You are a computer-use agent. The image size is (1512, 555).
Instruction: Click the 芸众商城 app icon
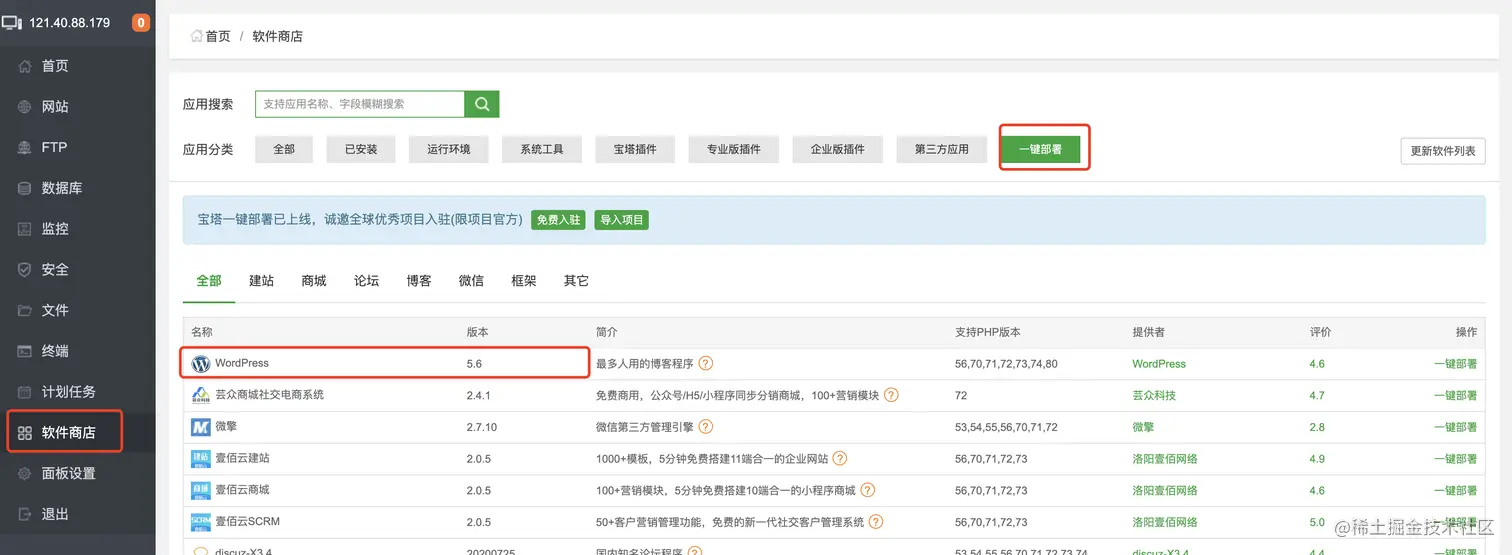click(201, 395)
